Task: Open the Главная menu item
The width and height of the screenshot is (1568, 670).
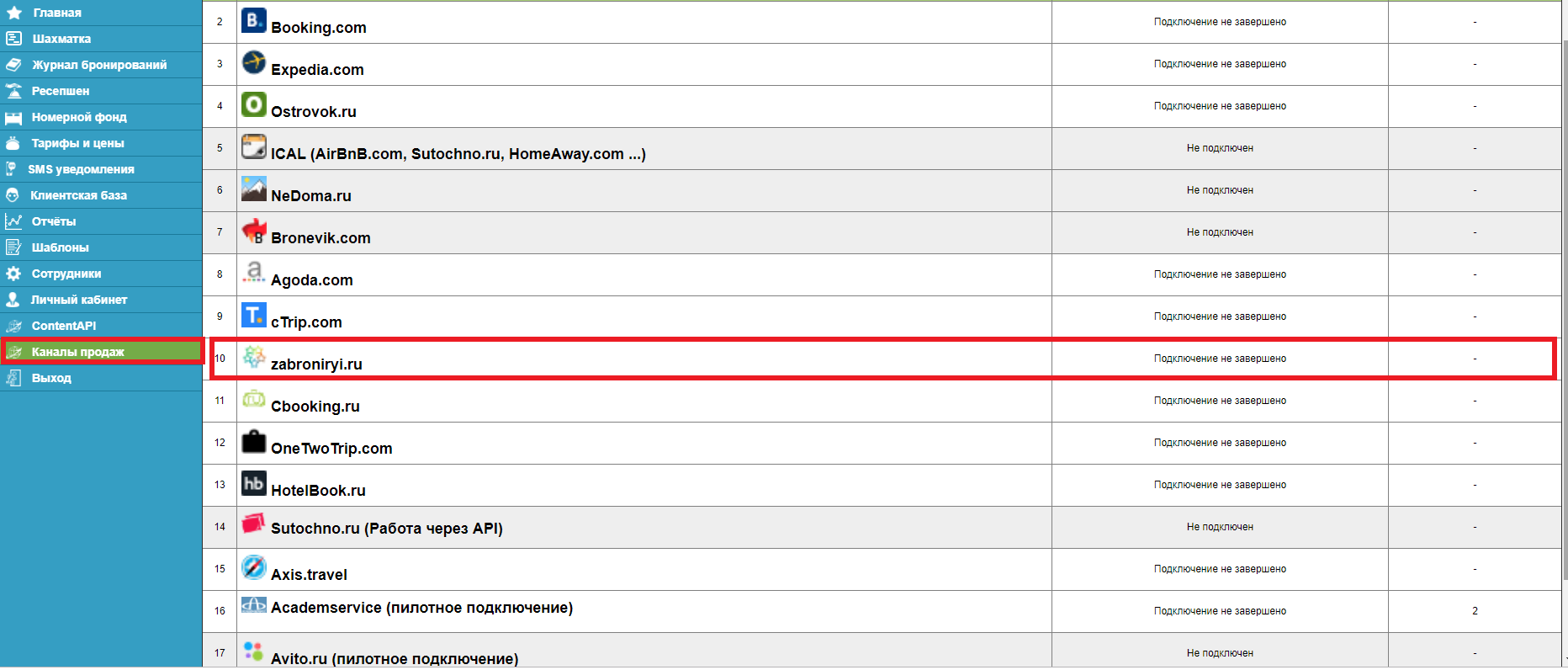Action: (x=57, y=13)
